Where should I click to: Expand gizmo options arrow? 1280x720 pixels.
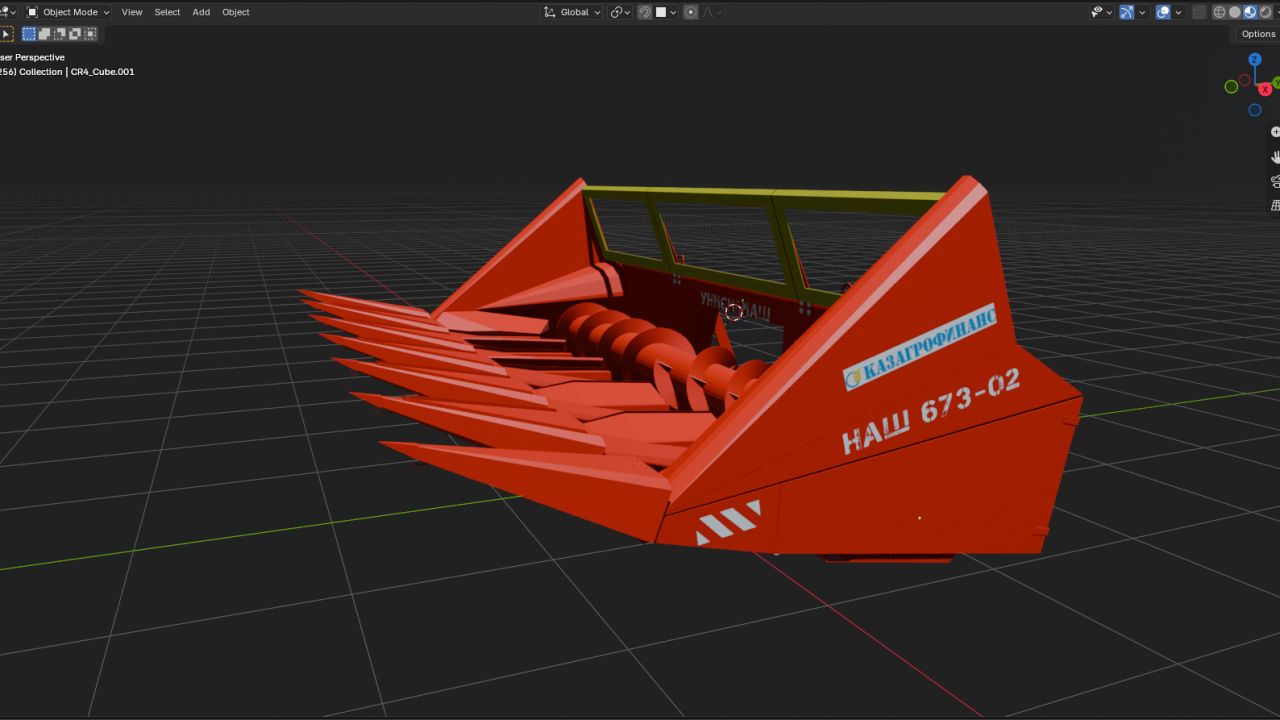pyautogui.click(x=1142, y=12)
